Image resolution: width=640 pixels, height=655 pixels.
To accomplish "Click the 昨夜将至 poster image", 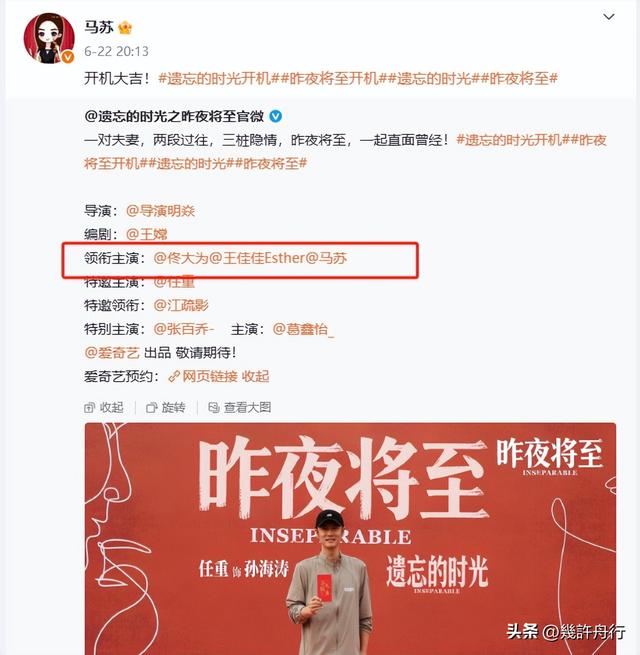I will click(350, 538).
